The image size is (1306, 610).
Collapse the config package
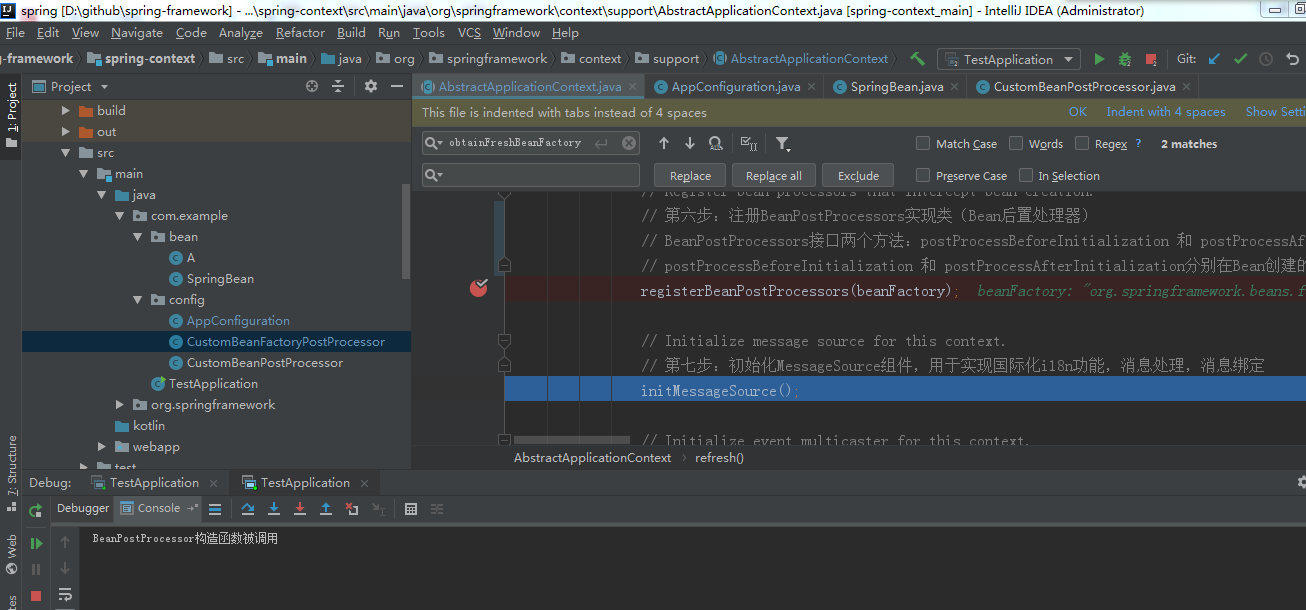point(138,300)
